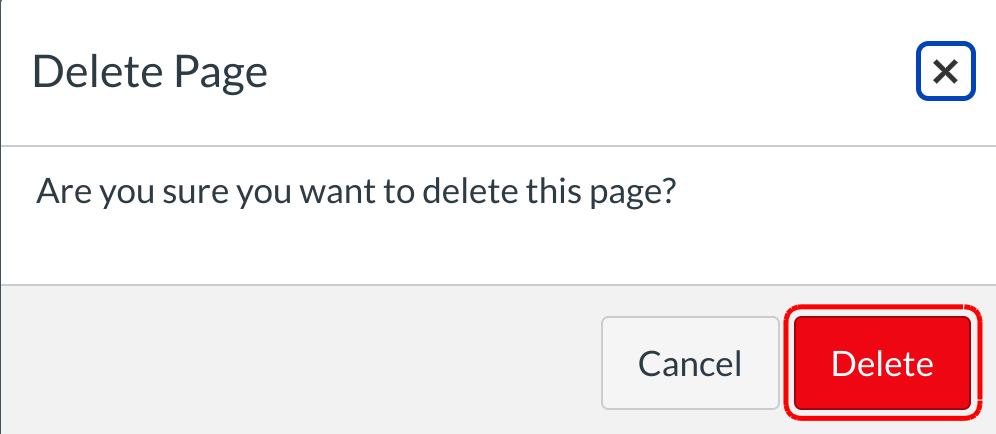Abort deletion with the Cancel button
The width and height of the screenshot is (996, 434).
pyautogui.click(x=690, y=364)
